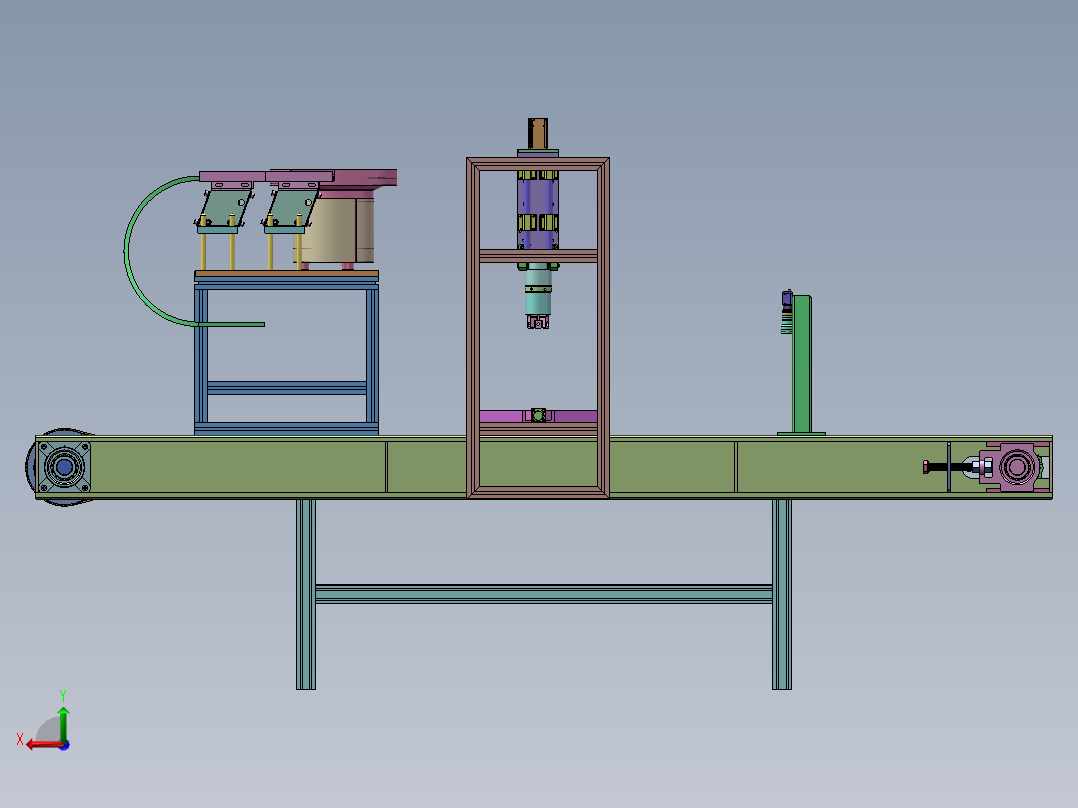Select the right support leg under the conveyor
Viewport: 1078px width, 808px height.
(x=782, y=594)
